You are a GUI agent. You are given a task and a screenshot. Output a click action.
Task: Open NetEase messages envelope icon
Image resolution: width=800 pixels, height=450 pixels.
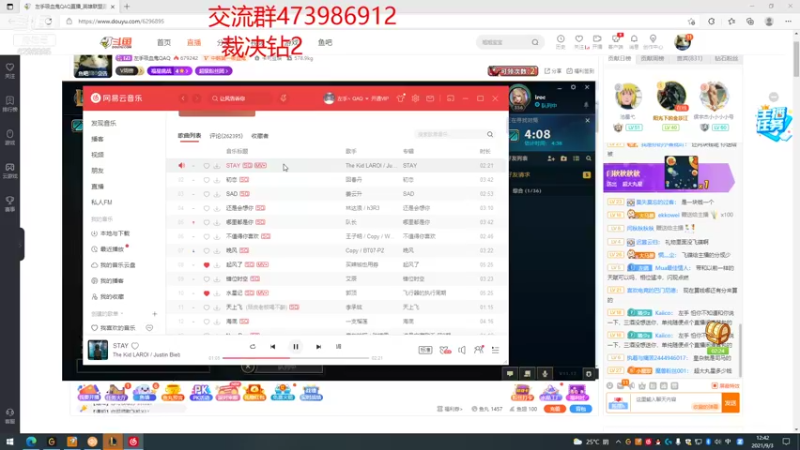pos(430,98)
